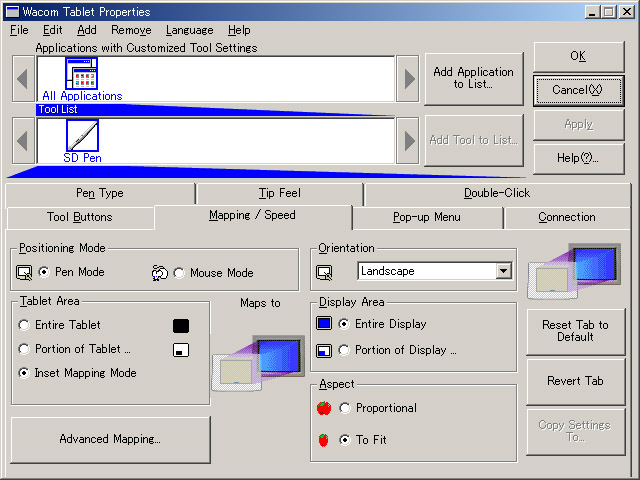Viewport: 640px width, 480px height.
Task: Open the Edit menu
Action: point(52,30)
